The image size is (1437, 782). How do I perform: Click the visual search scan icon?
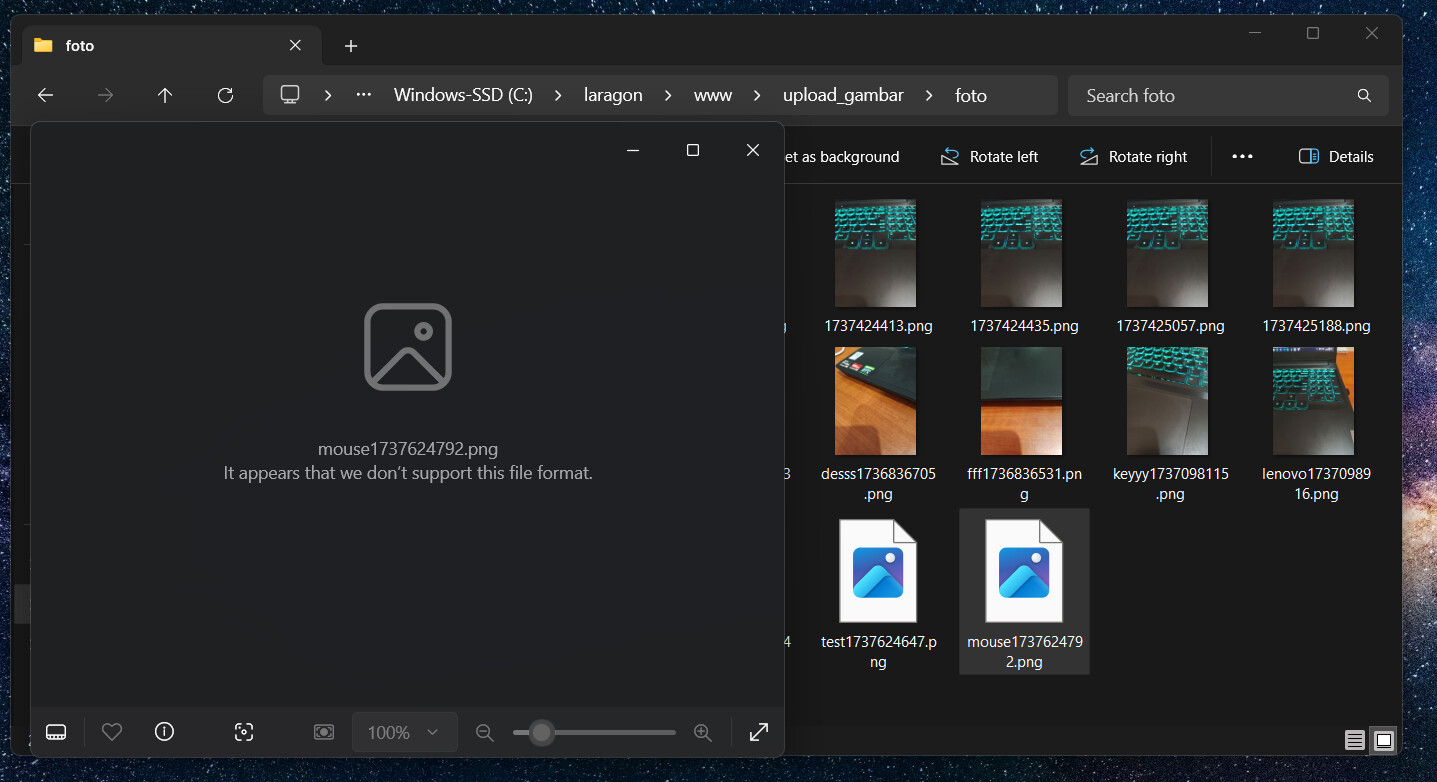244,732
